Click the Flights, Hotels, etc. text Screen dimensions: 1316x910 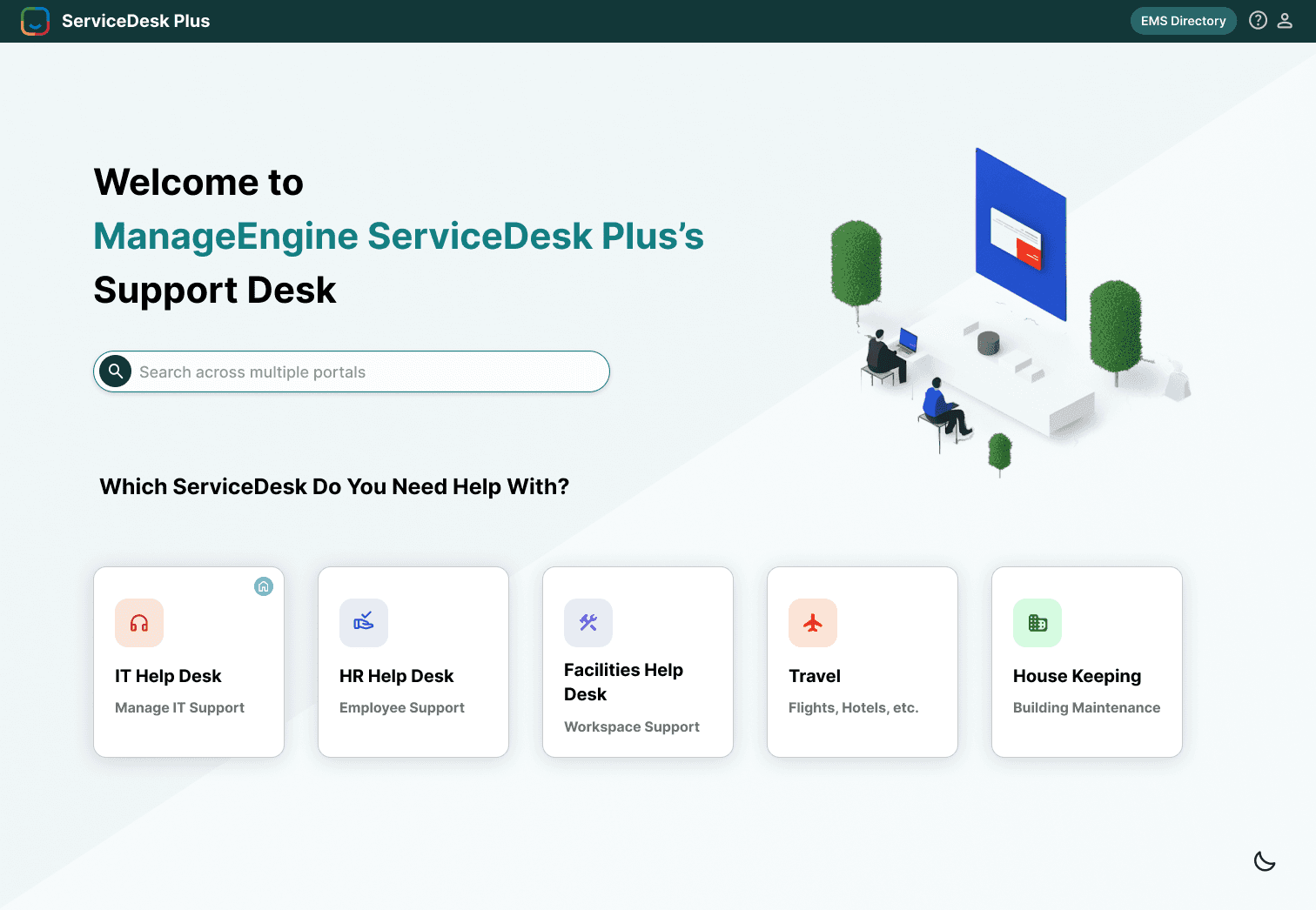(x=854, y=708)
